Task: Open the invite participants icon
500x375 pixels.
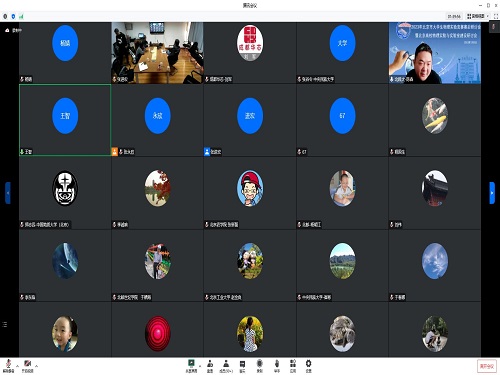Action: [210, 365]
